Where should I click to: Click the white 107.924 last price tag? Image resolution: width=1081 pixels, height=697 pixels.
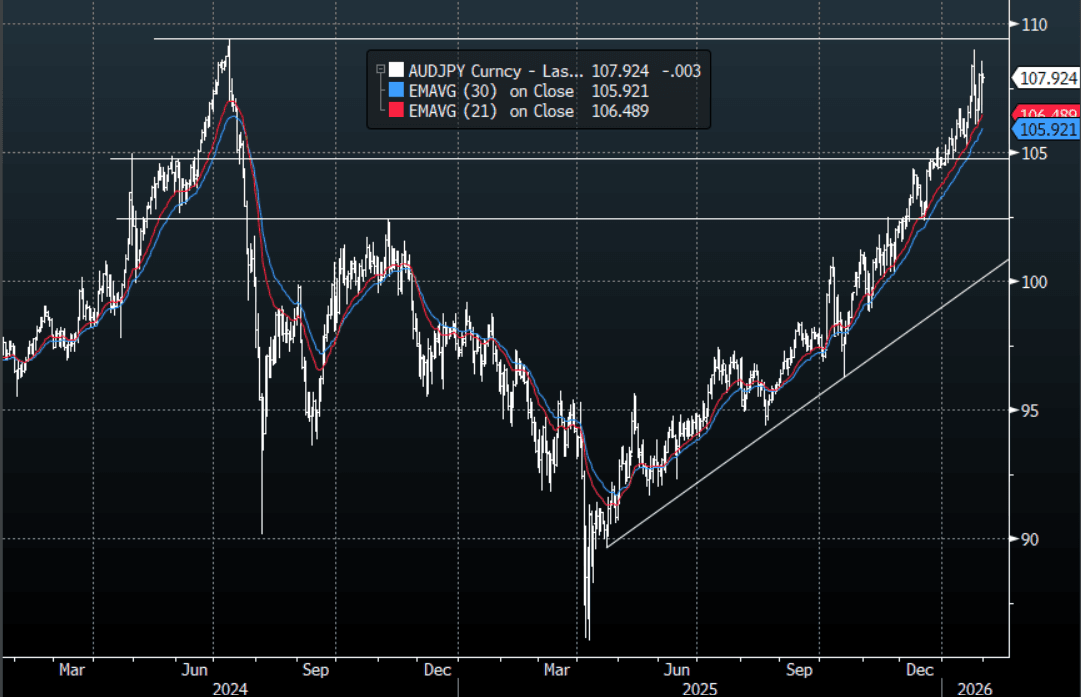(1046, 78)
